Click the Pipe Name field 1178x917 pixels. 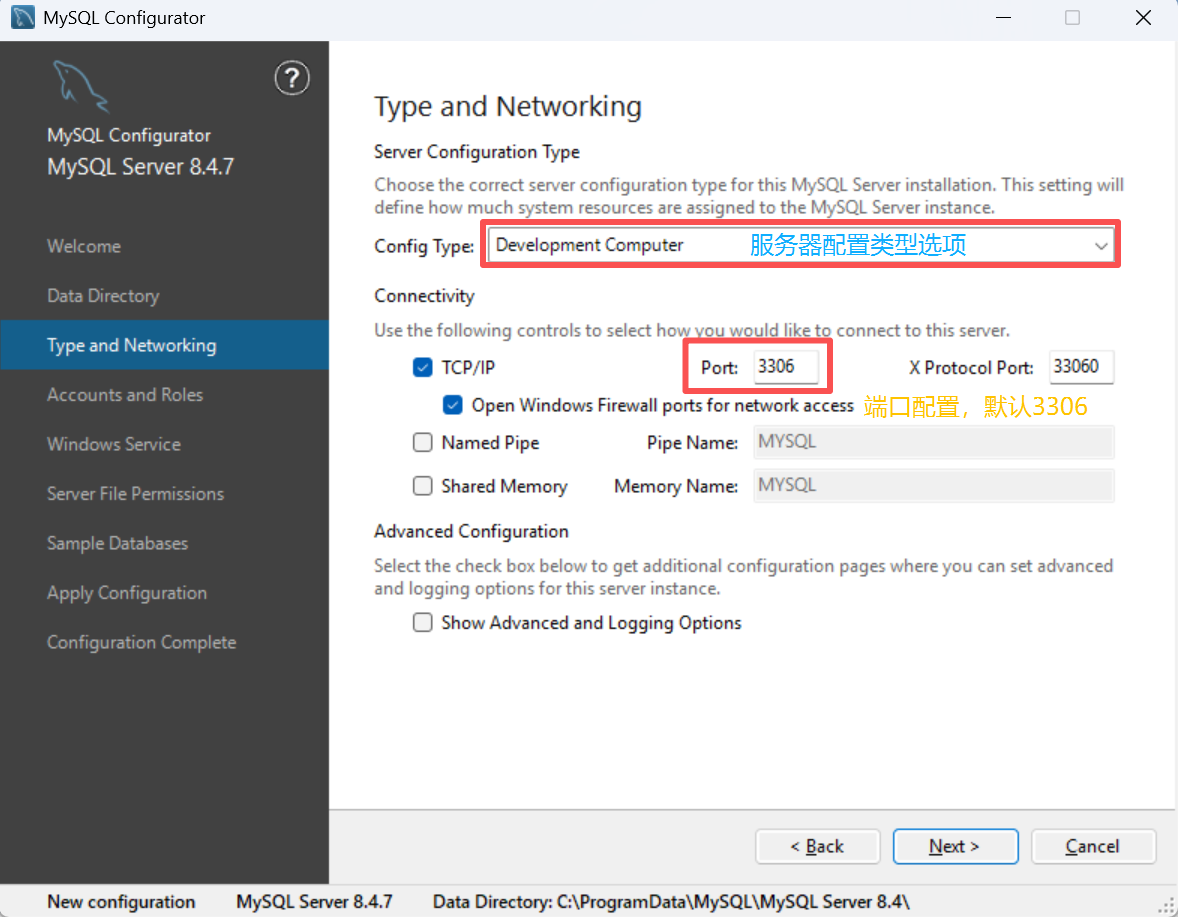click(x=934, y=442)
